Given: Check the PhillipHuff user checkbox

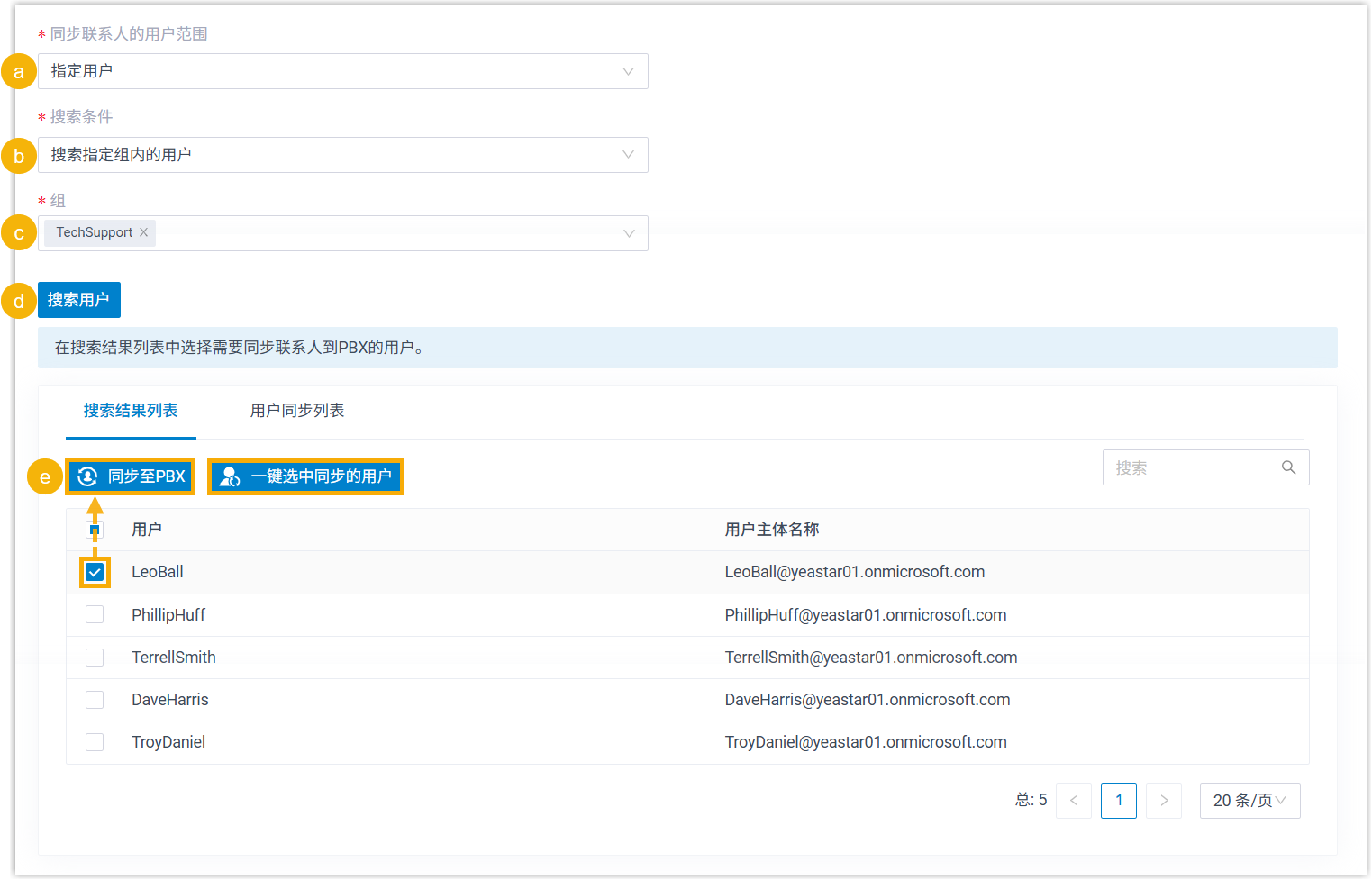Looking at the screenshot, I should tap(95, 614).
